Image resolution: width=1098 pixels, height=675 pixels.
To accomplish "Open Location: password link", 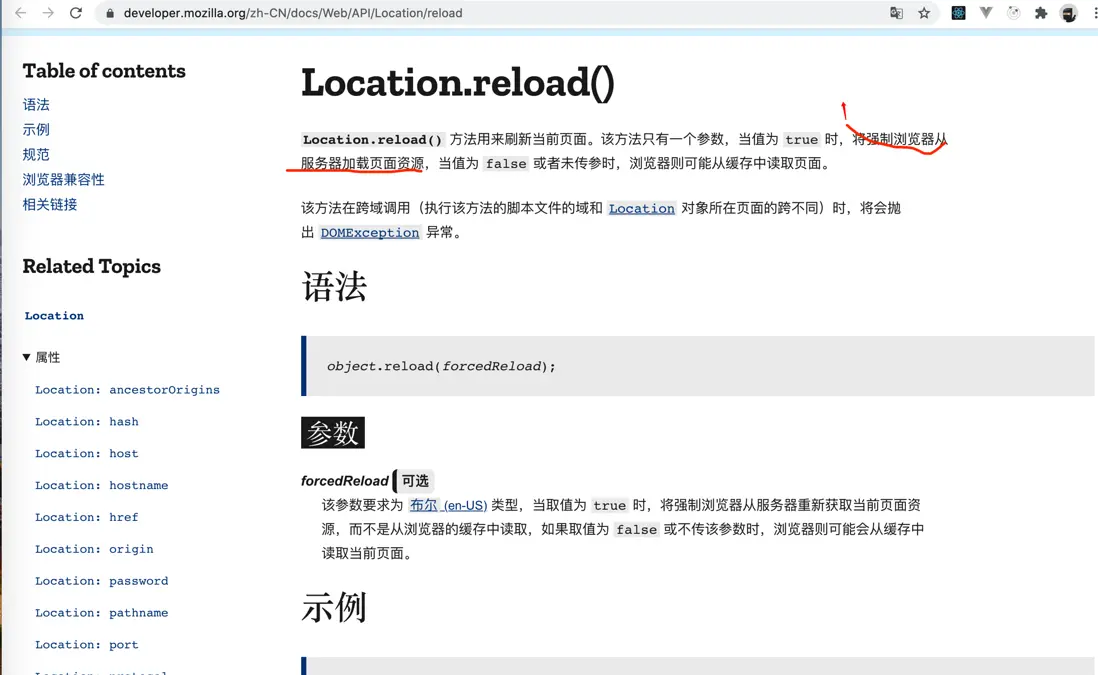I will pyautogui.click(x=102, y=581).
